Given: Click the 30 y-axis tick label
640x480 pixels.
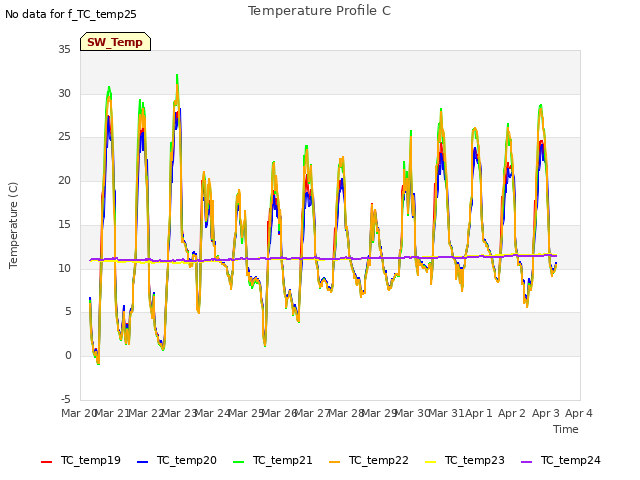Looking at the screenshot, I should pyautogui.click(x=64, y=93).
